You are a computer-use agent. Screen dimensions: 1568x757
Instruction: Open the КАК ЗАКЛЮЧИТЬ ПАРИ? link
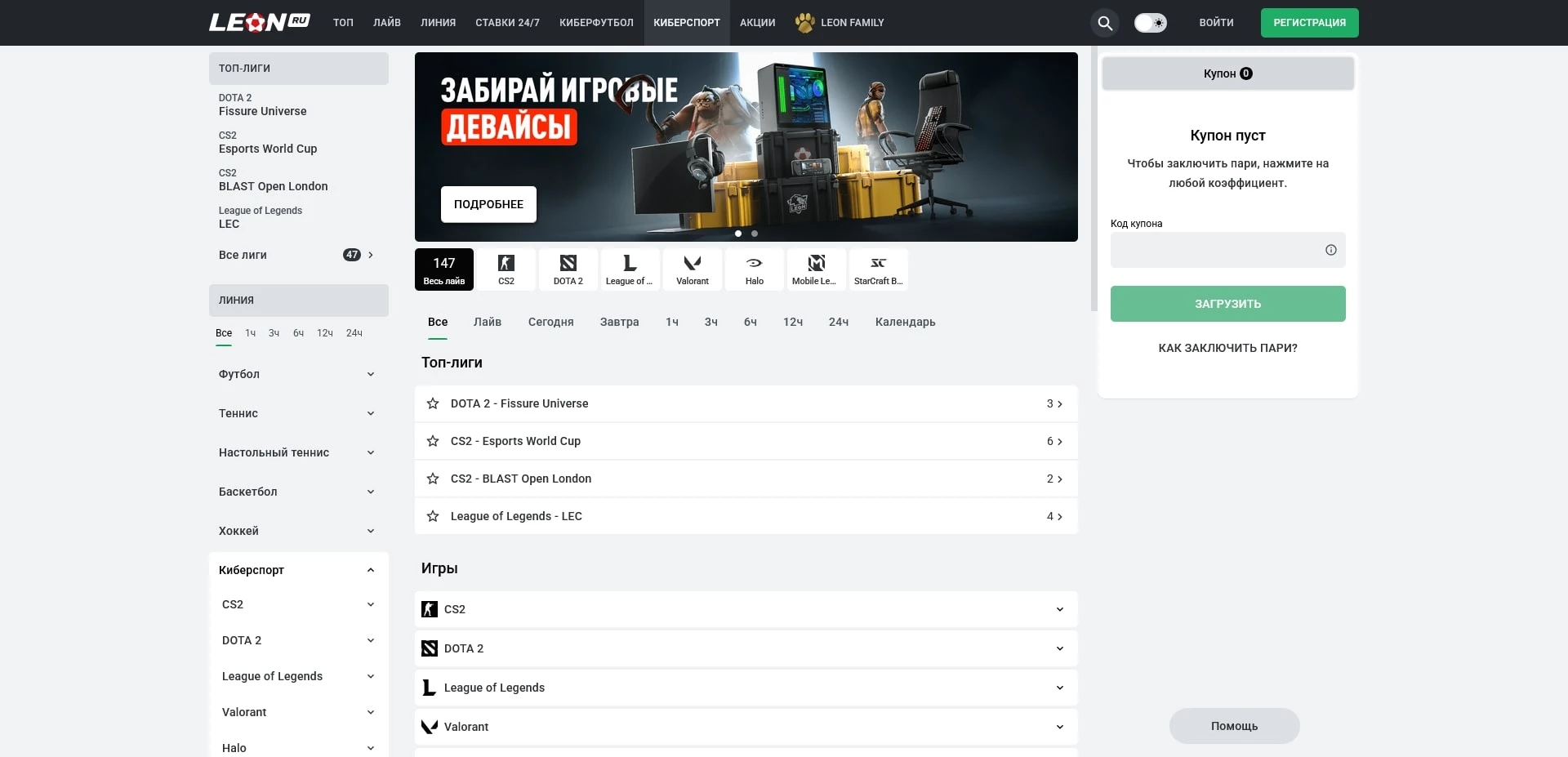1227,348
